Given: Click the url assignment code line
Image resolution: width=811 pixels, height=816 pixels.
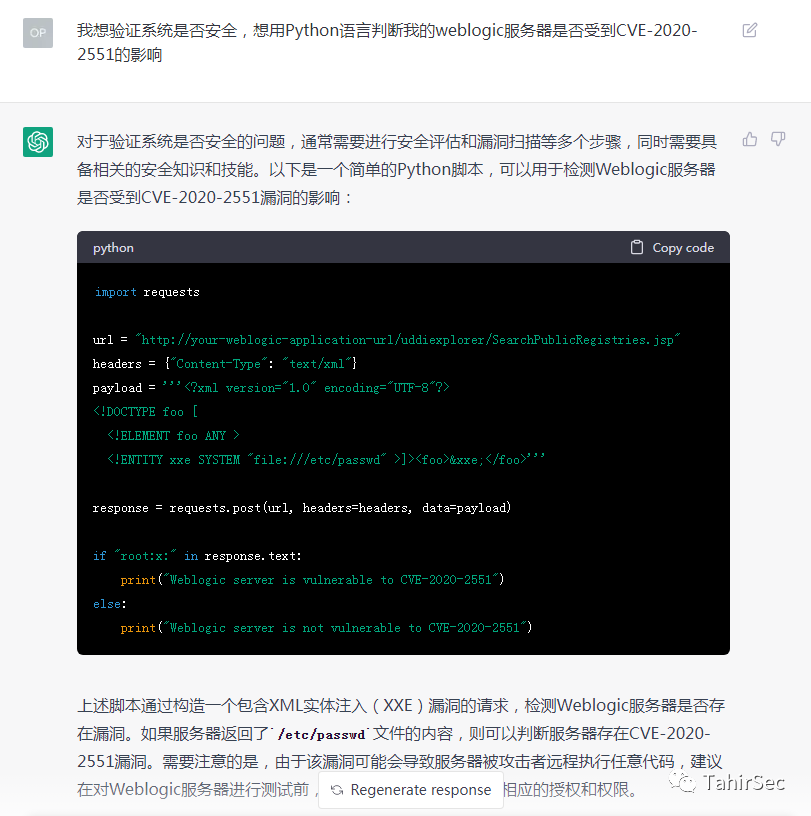Looking at the screenshot, I should [387, 340].
